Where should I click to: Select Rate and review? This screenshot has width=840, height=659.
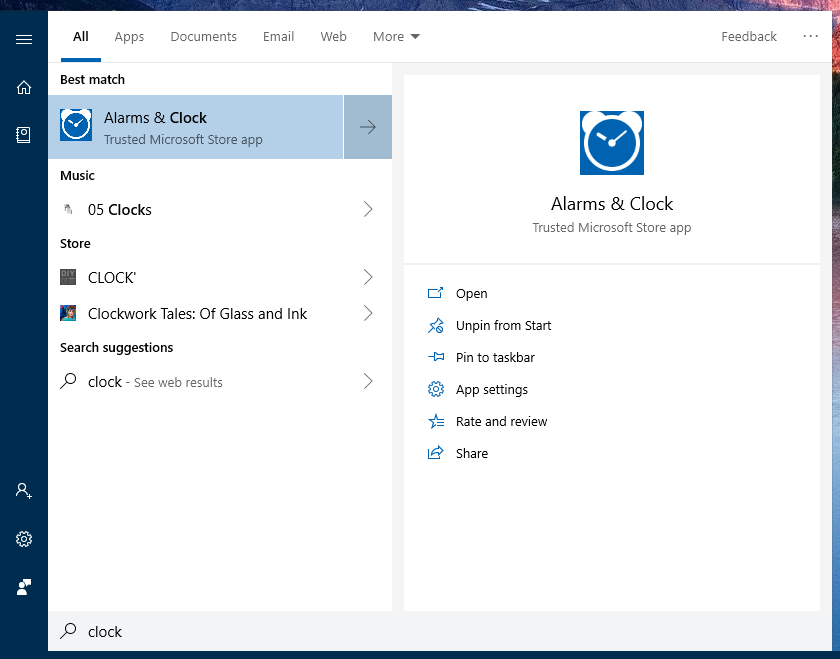tap(501, 421)
